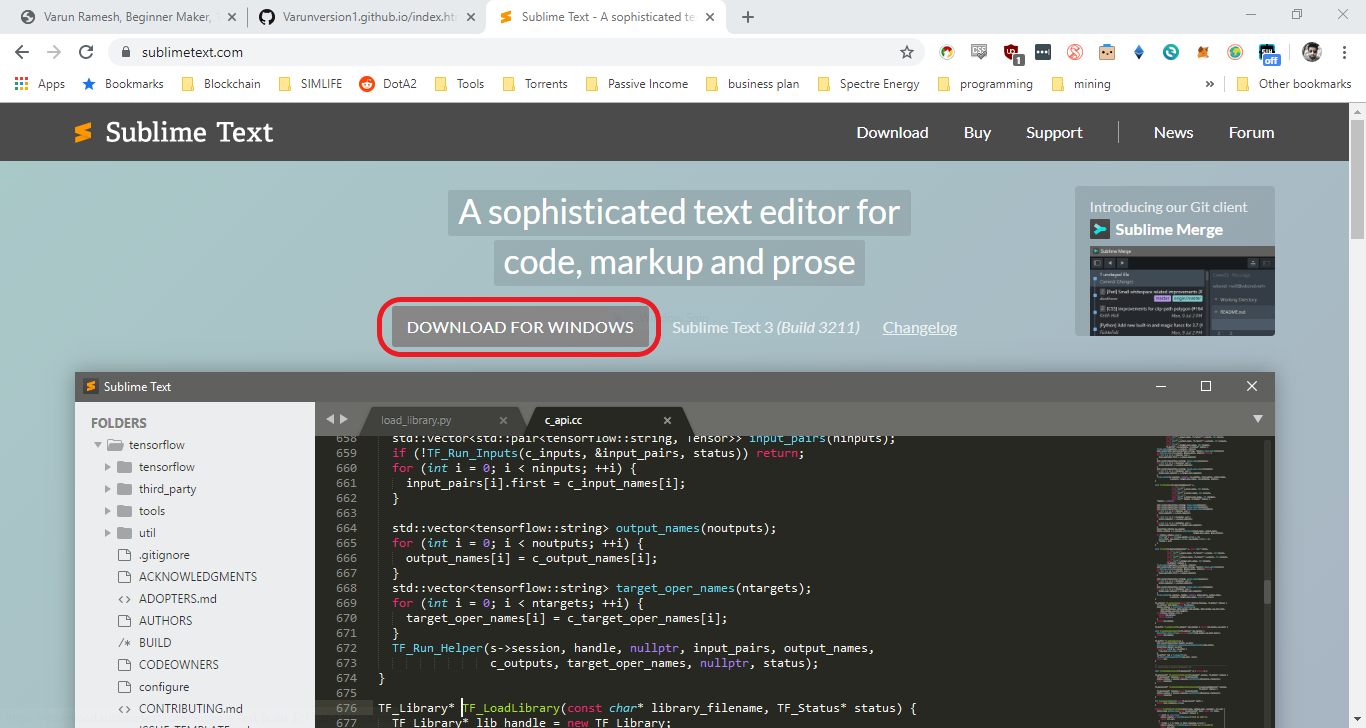Image resolution: width=1366 pixels, height=728 pixels.
Task: Expand the tools folder
Action: point(108,511)
